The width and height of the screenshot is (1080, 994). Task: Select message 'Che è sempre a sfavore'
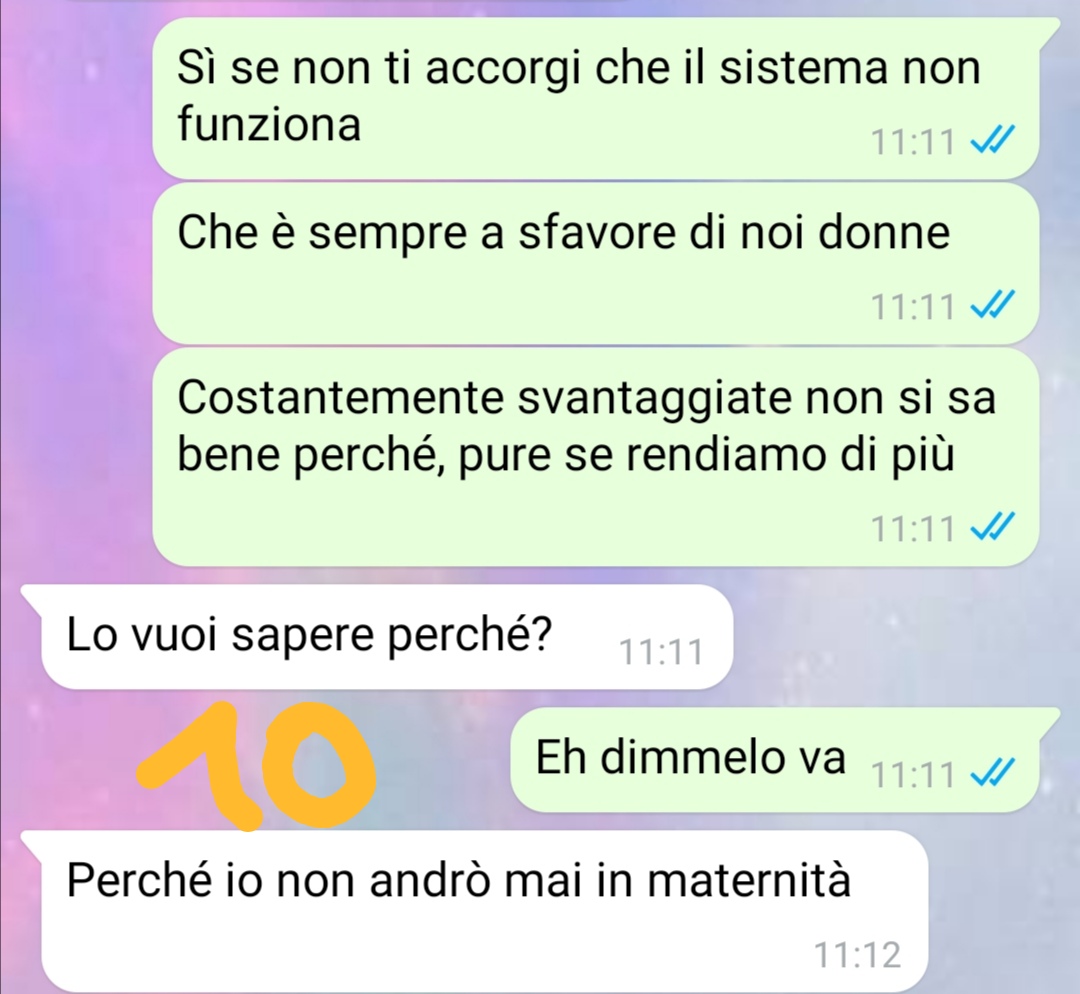point(596,263)
